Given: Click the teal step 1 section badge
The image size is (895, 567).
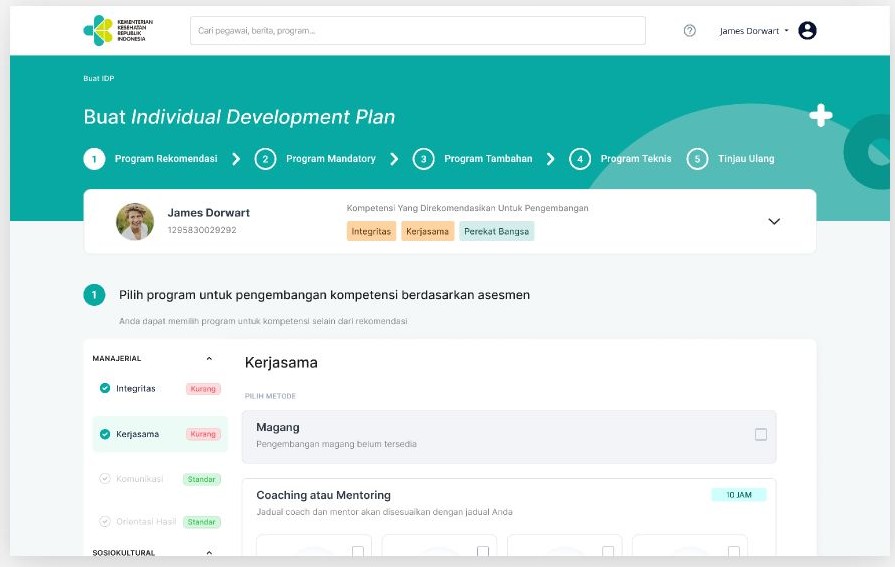Looking at the screenshot, I should tap(94, 295).
